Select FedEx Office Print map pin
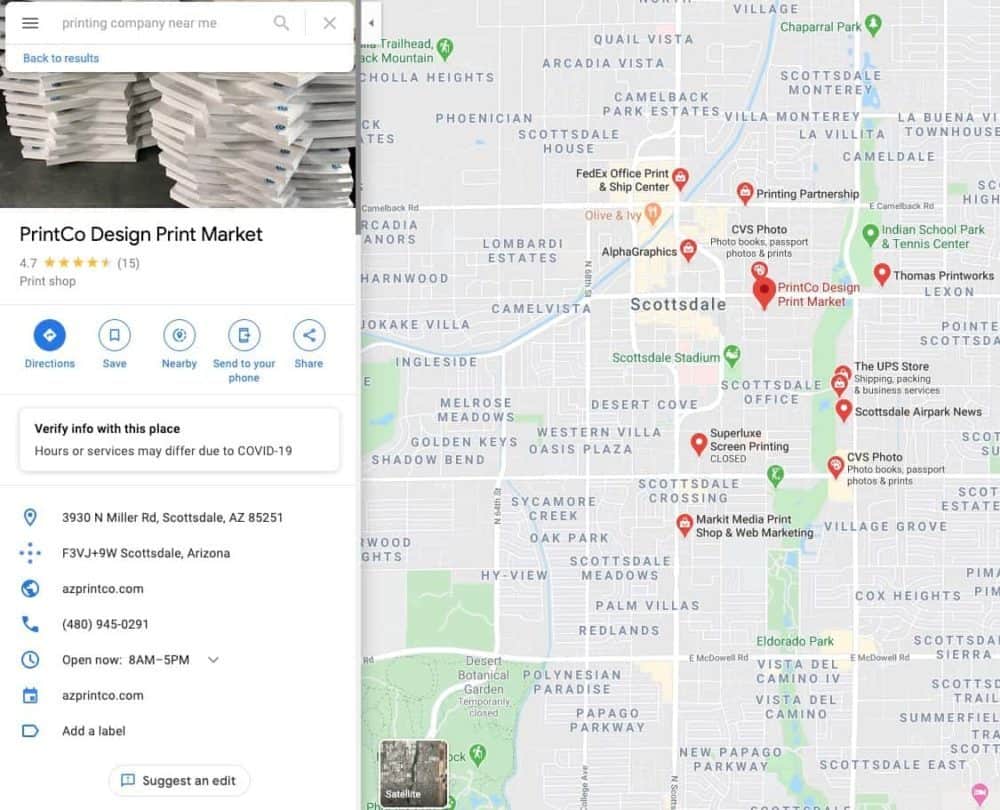Screen dimensions: 1000x810 [680, 179]
